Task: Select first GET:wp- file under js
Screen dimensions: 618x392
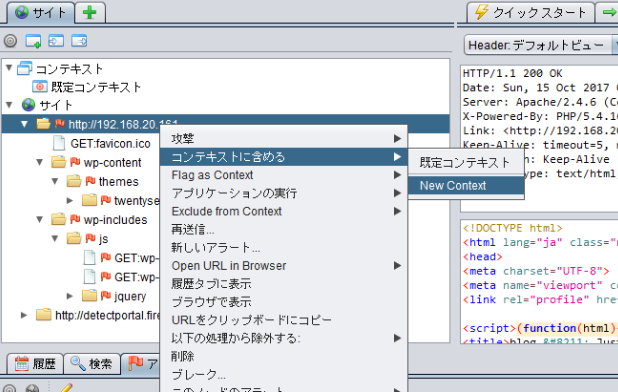Action: click(x=136, y=258)
